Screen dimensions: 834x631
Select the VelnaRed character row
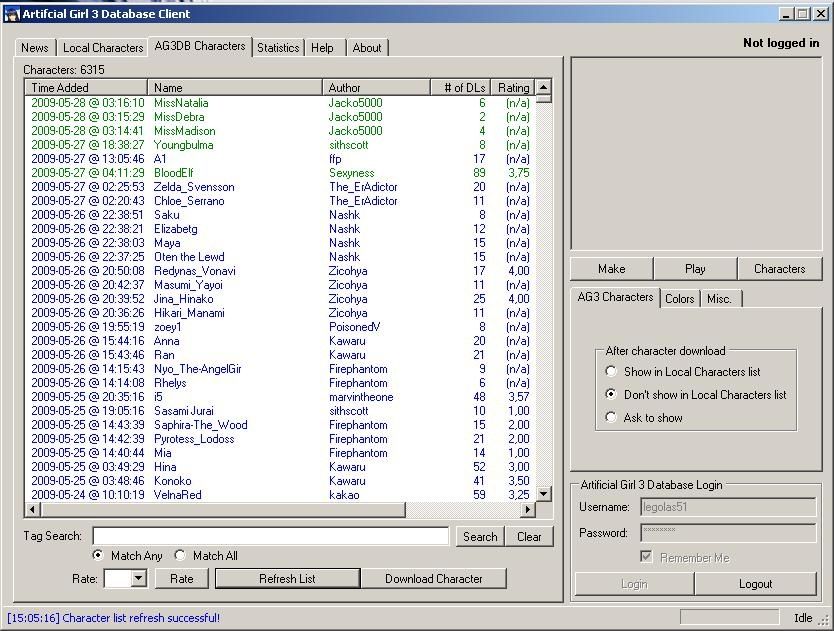tap(280, 495)
